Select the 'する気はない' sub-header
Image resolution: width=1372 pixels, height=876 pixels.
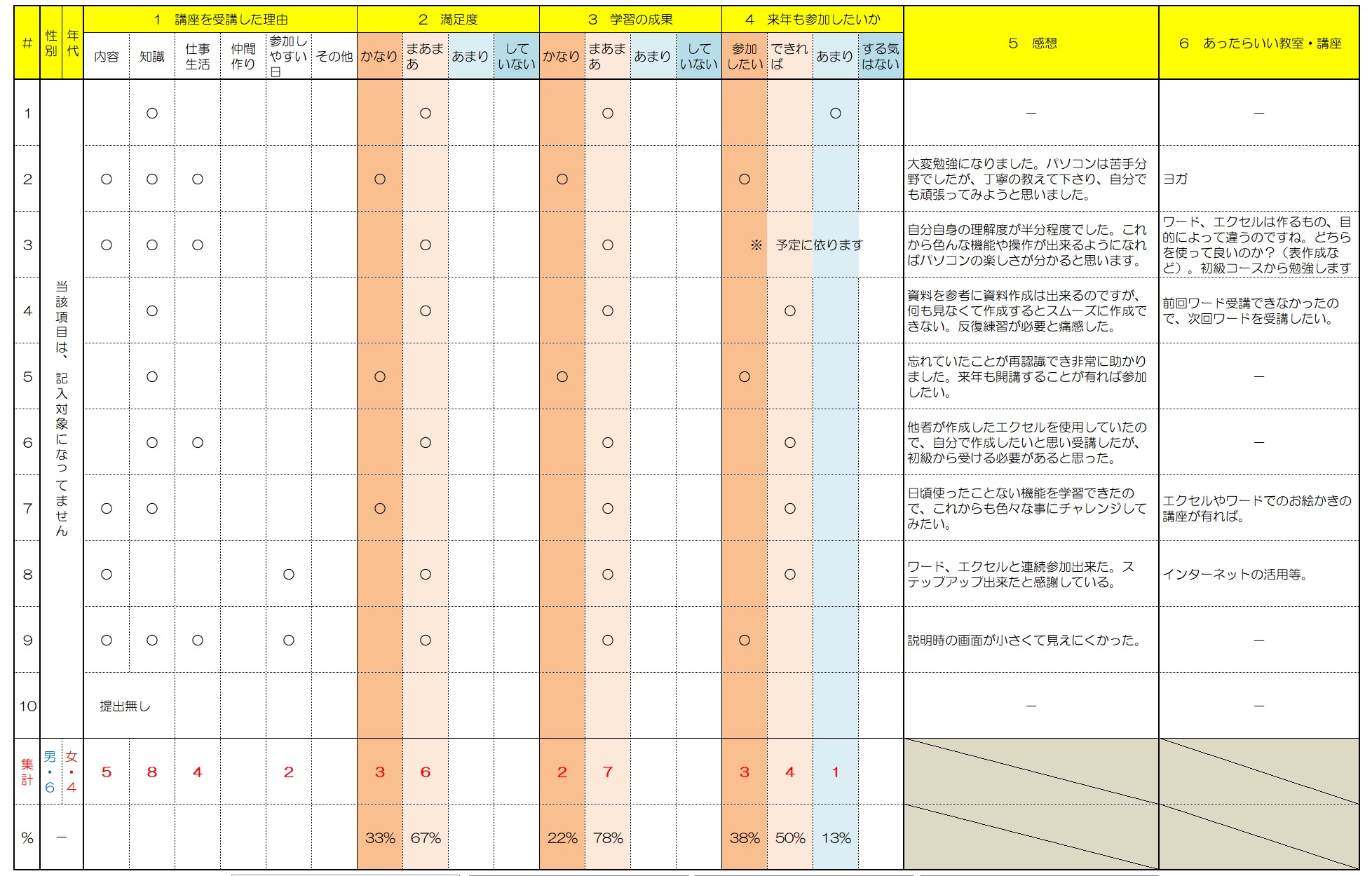[881, 56]
